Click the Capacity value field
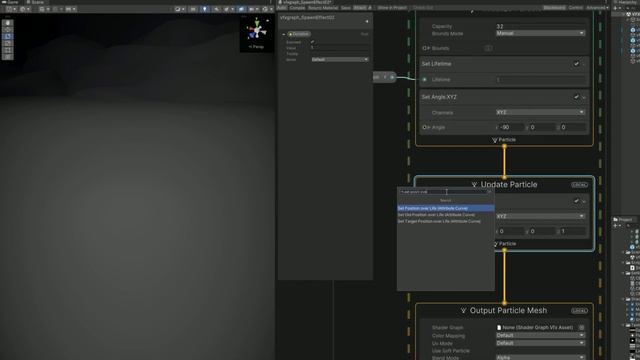 (x=540, y=26)
